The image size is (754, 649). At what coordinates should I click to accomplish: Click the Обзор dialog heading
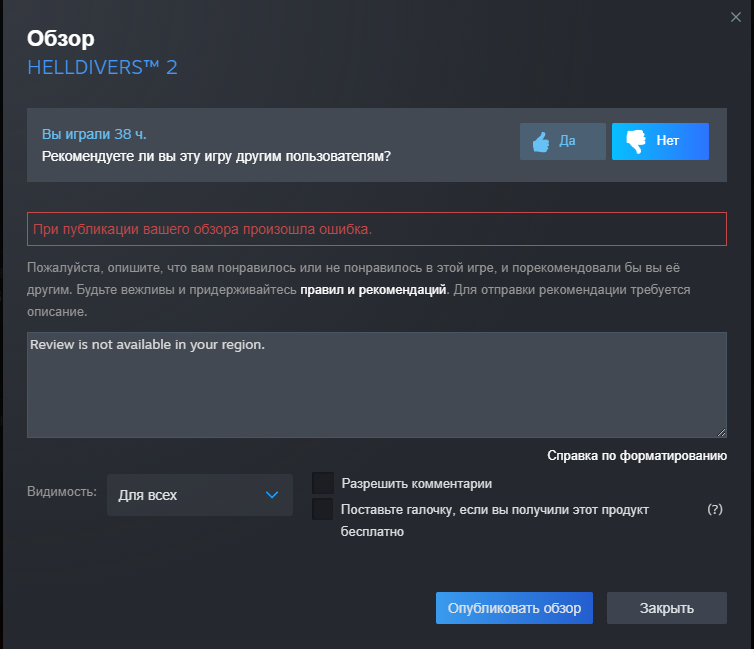point(61,38)
